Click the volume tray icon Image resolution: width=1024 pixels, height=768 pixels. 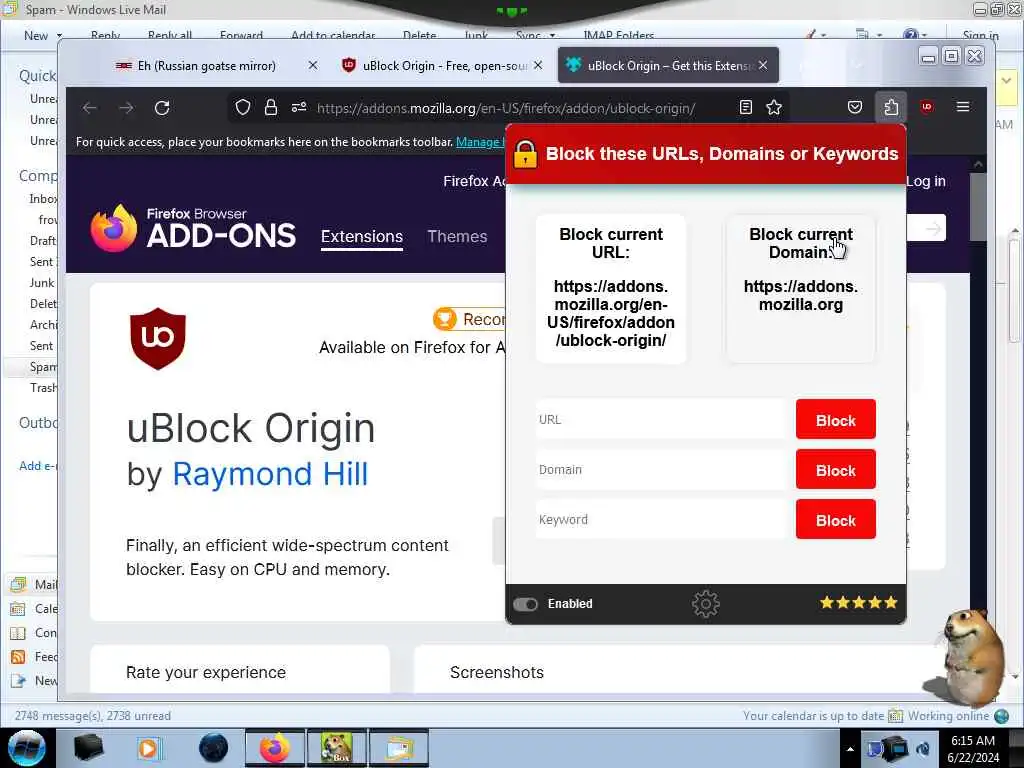[x=923, y=748]
